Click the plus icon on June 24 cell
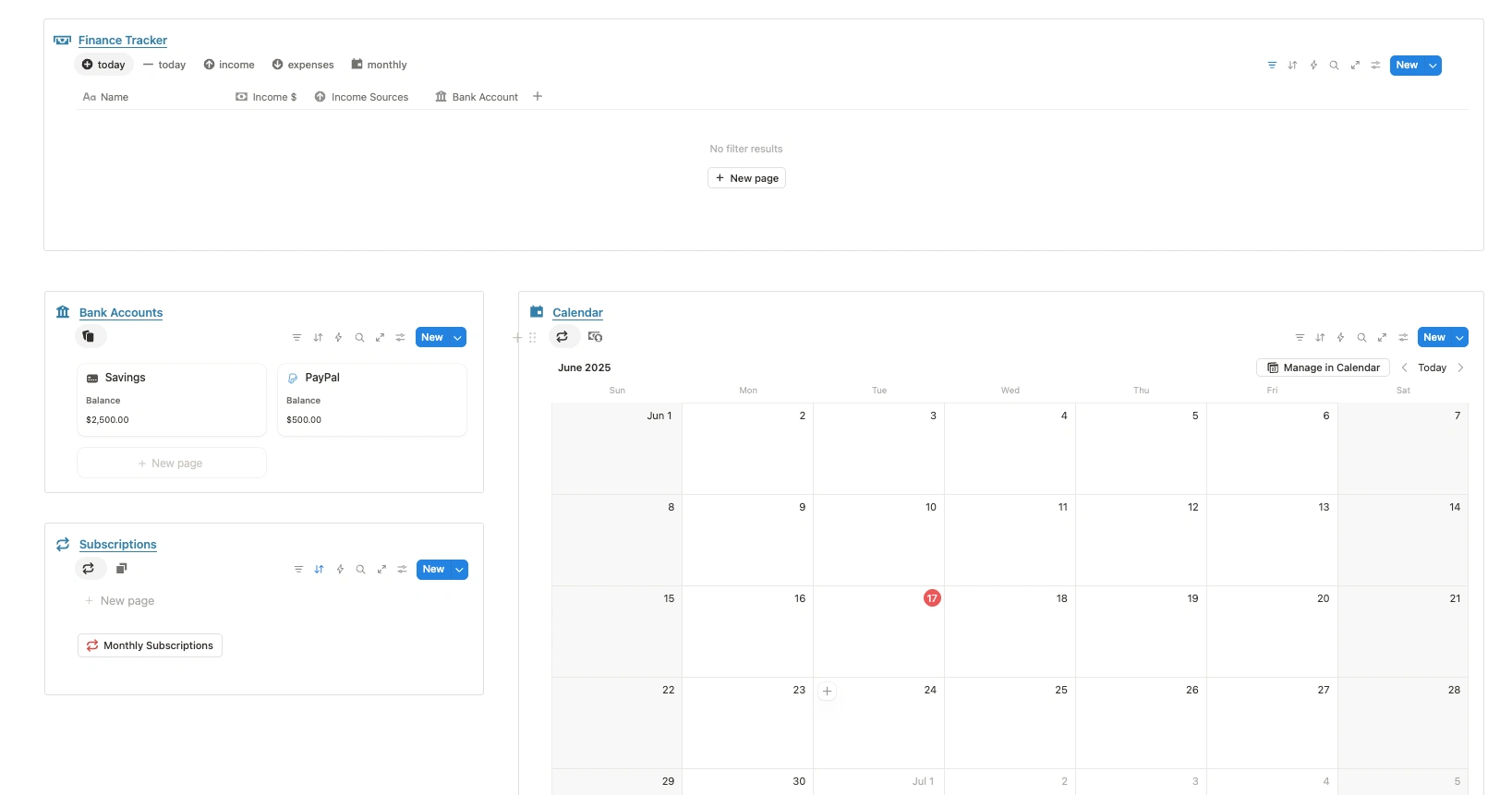The width and height of the screenshot is (1512, 795). click(828, 691)
